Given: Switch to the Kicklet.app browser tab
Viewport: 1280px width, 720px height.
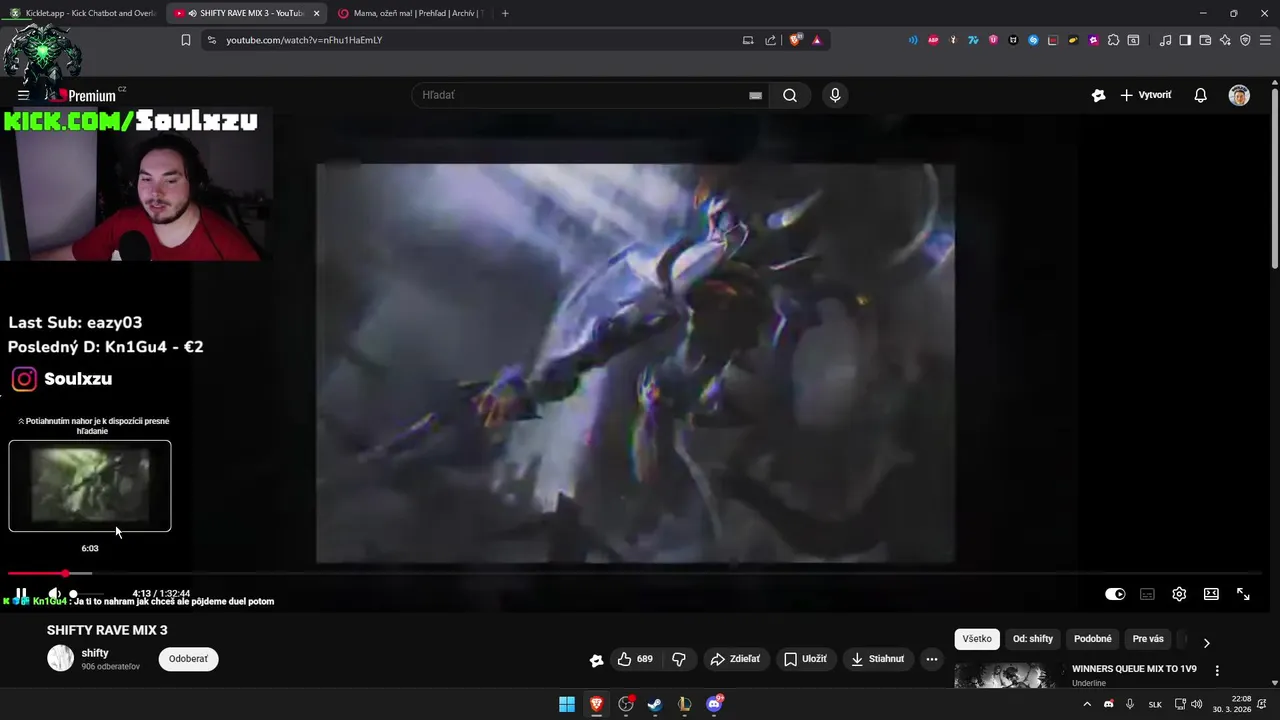Looking at the screenshot, I should [82, 13].
